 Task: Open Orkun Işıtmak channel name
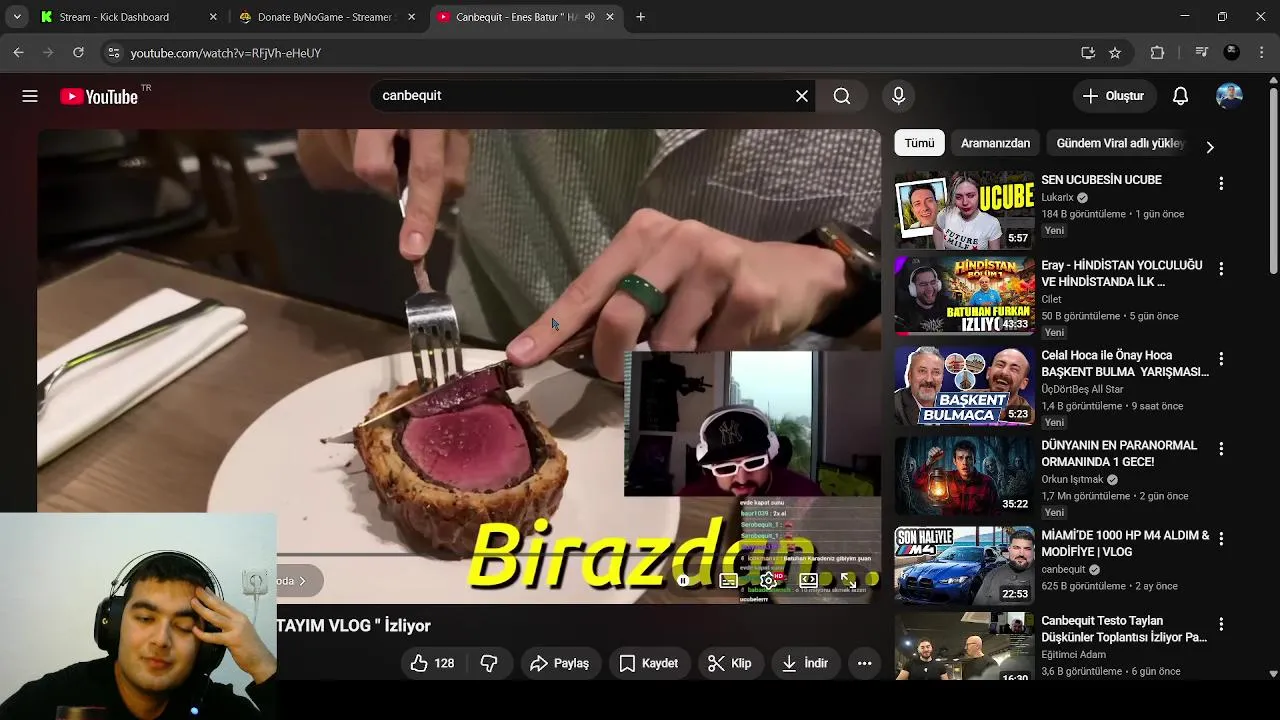tap(1073, 479)
